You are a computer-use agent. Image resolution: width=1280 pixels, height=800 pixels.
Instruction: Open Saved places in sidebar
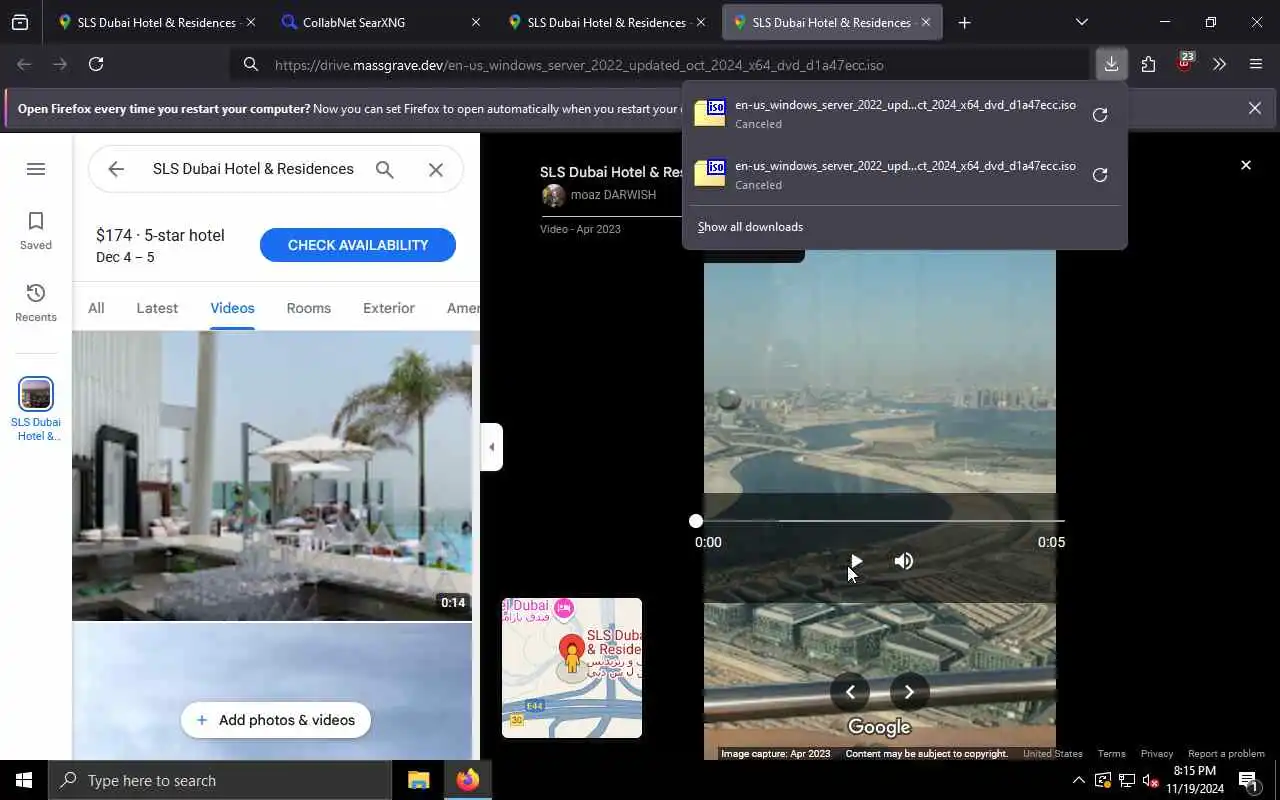pyautogui.click(x=36, y=231)
